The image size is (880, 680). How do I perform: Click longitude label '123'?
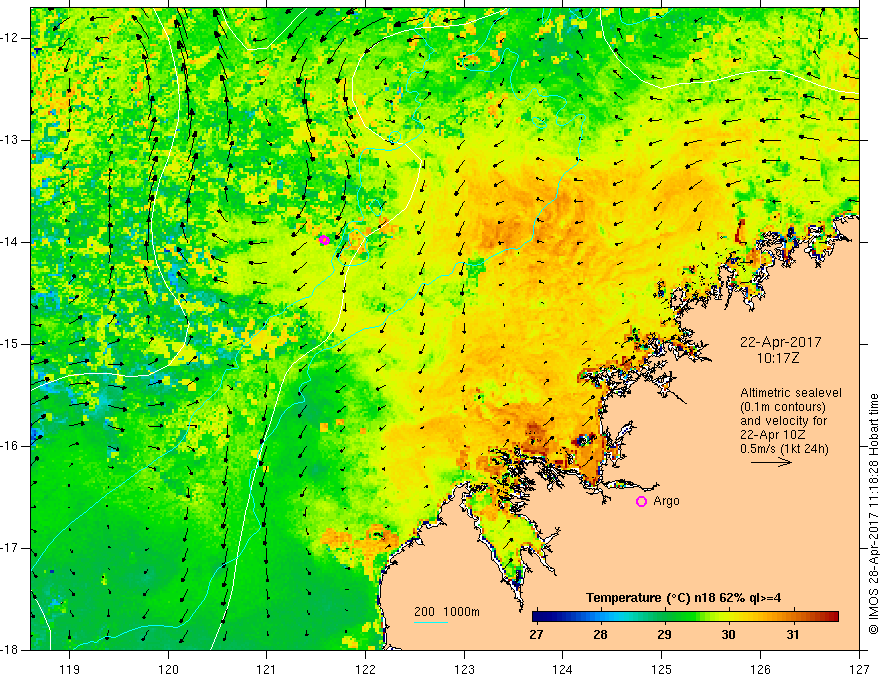pos(464,669)
